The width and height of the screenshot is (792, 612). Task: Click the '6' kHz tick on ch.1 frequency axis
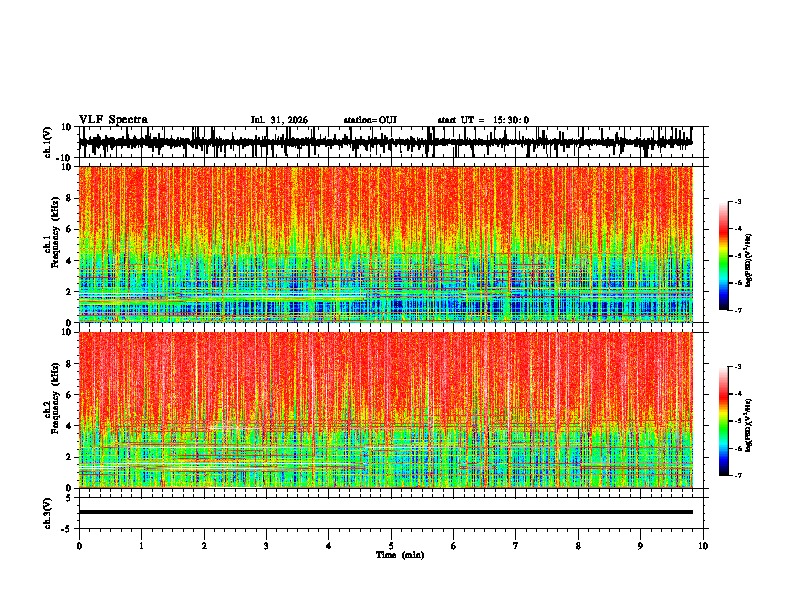(x=69, y=229)
